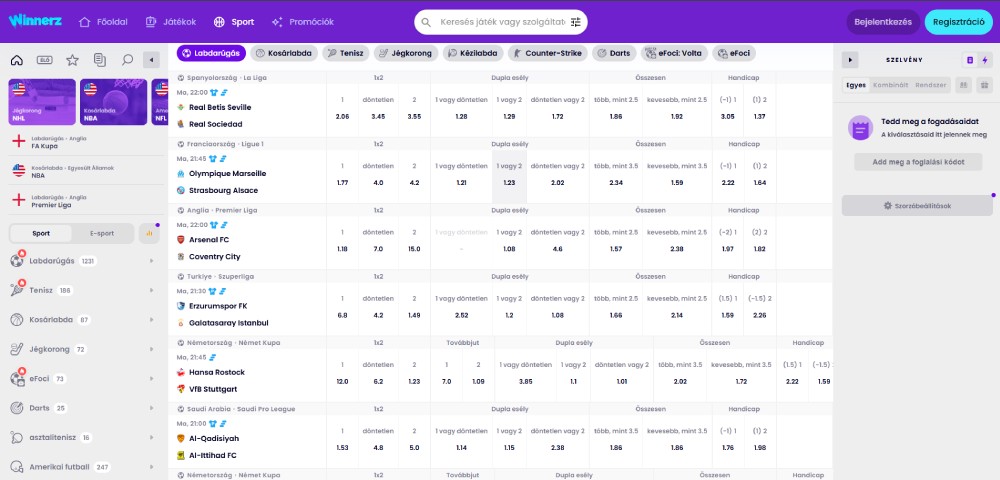Open the Sport menu item
The height and width of the screenshot is (480, 1000).
pyautogui.click(x=234, y=22)
